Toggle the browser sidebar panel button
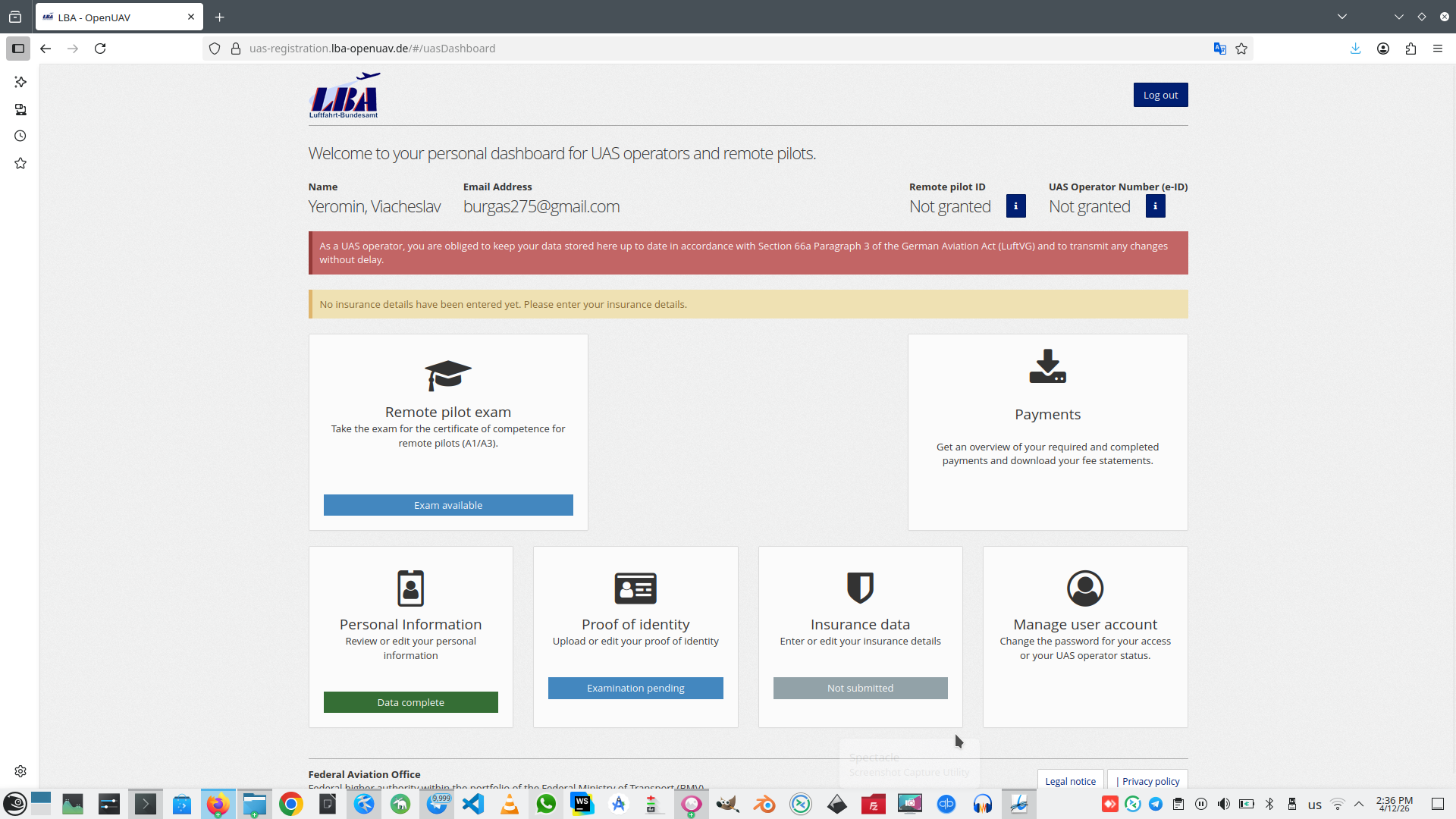Viewport: 1456px width, 819px height. pos(18,49)
